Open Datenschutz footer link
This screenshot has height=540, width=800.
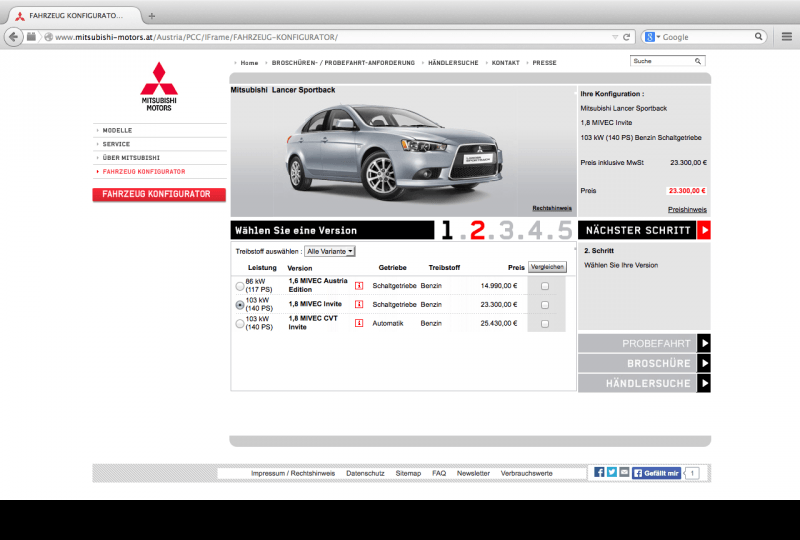pos(365,474)
